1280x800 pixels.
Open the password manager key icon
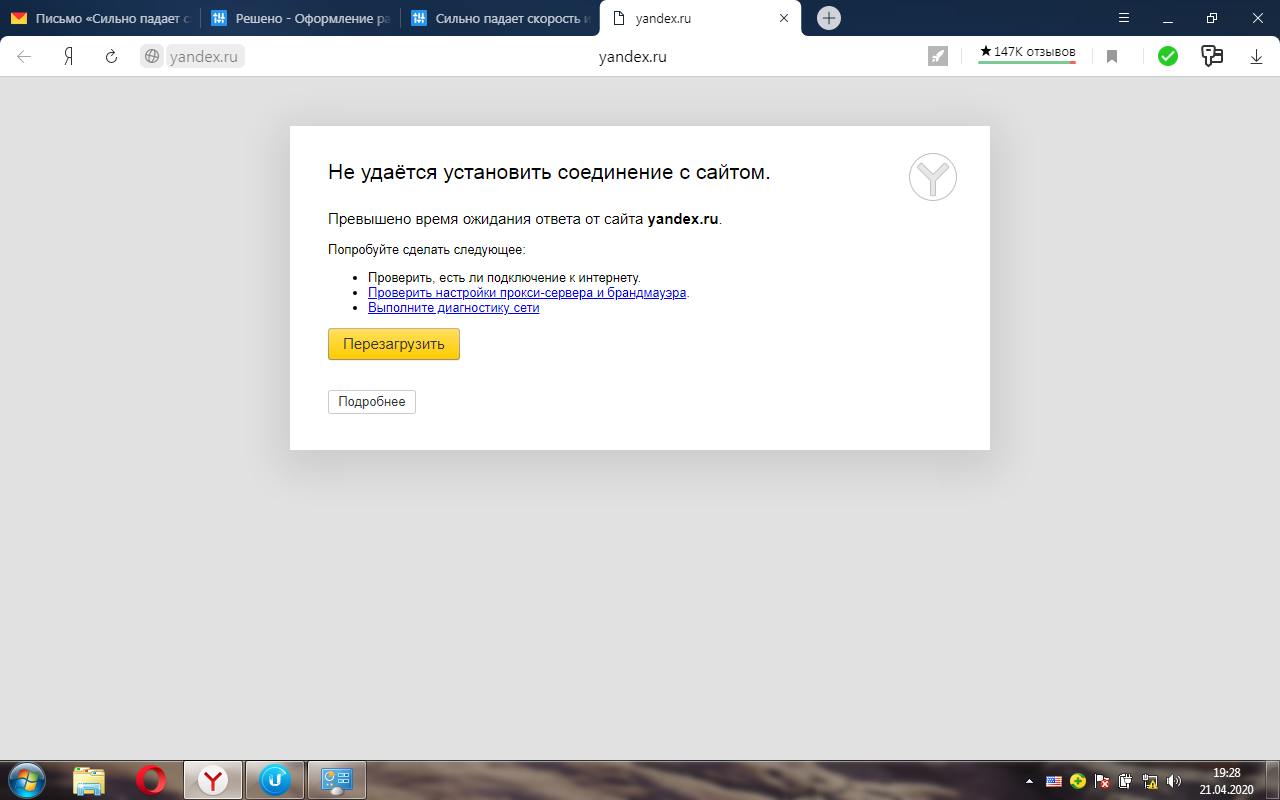click(x=1212, y=57)
